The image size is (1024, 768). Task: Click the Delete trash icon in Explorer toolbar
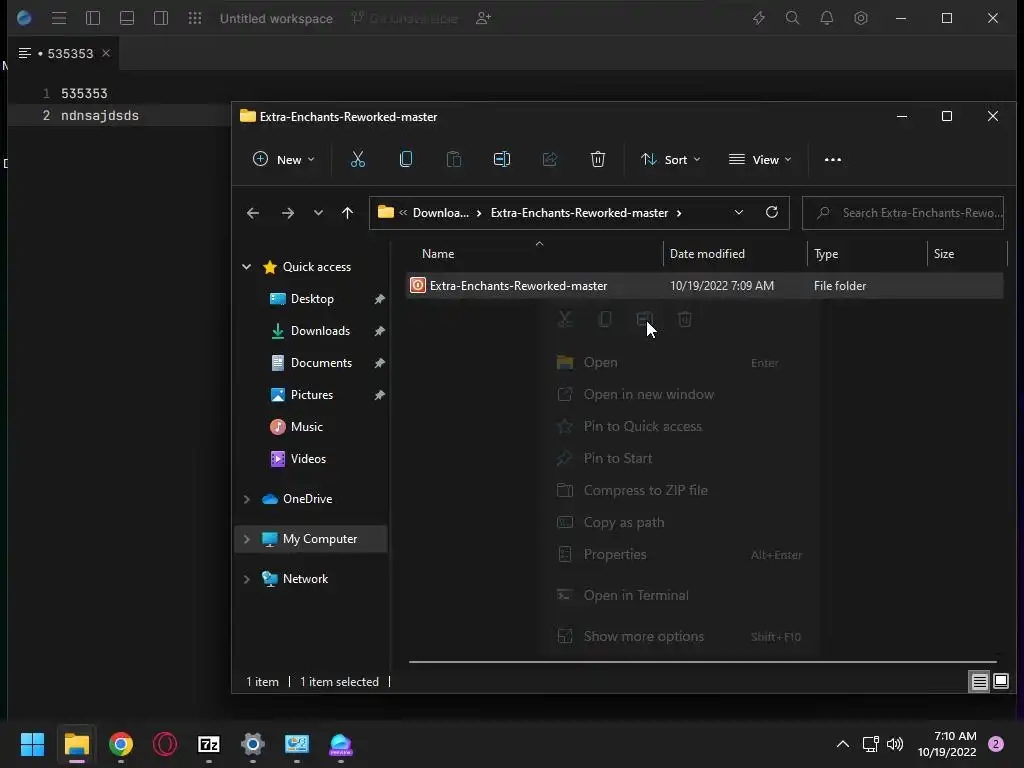pos(598,159)
